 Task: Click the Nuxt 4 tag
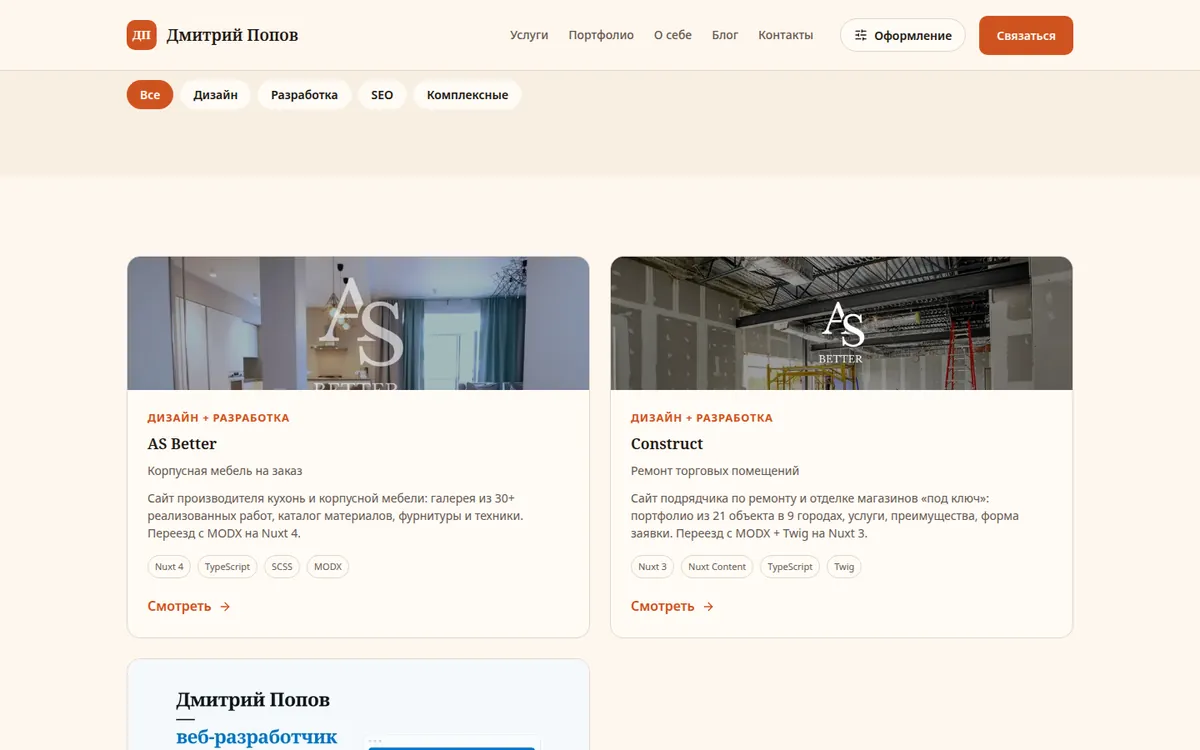pos(169,567)
